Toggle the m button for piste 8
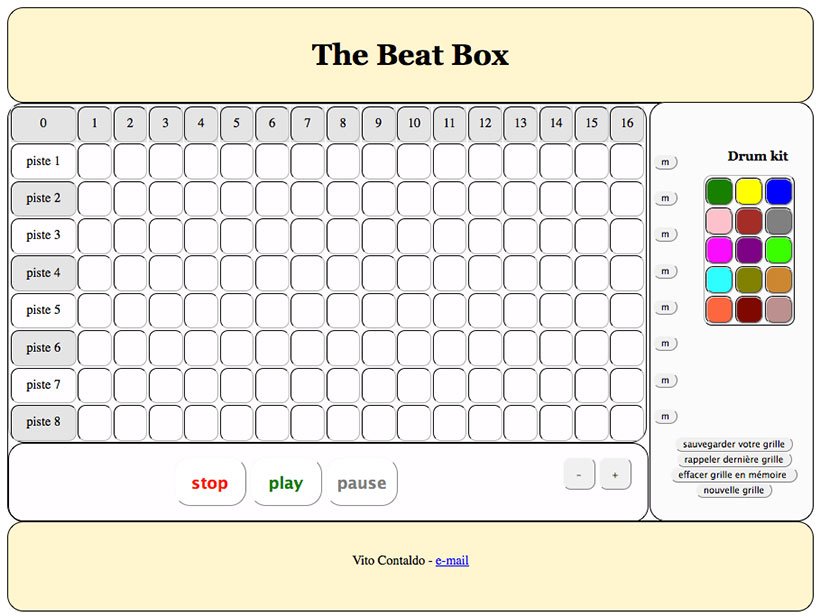This screenshot has width=820, height=616. 665,416
